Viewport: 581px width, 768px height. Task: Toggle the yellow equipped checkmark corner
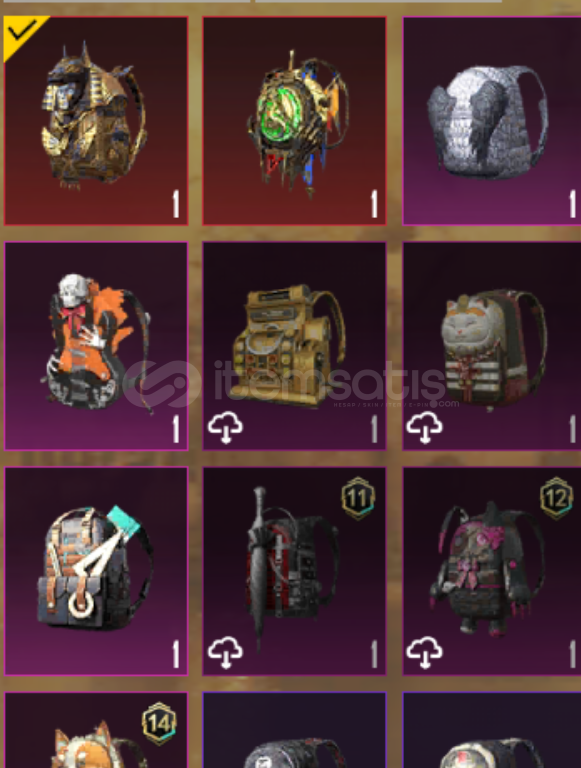pyautogui.click(x=22, y=34)
